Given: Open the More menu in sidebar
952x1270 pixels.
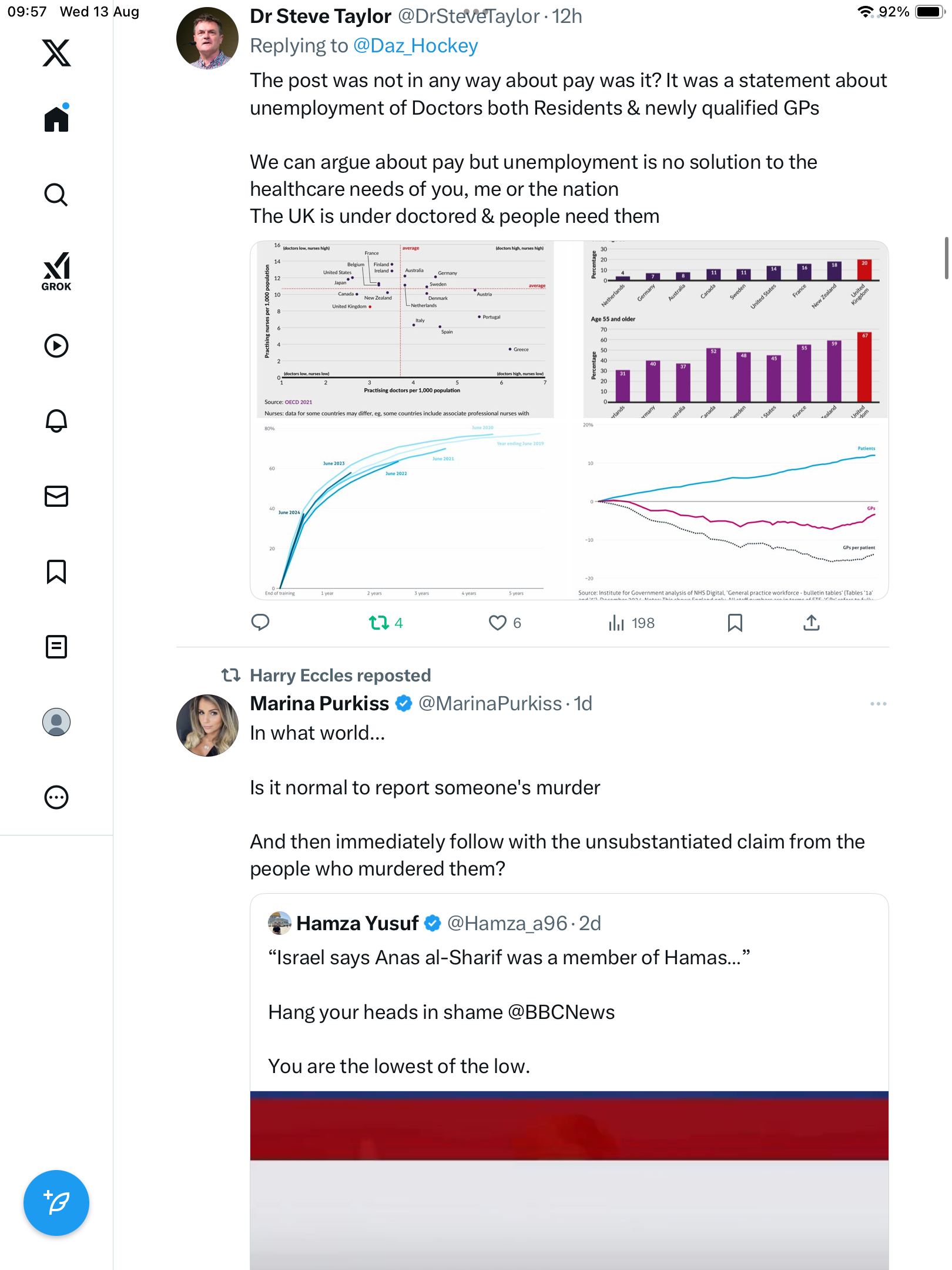Looking at the screenshot, I should (x=56, y=797).
